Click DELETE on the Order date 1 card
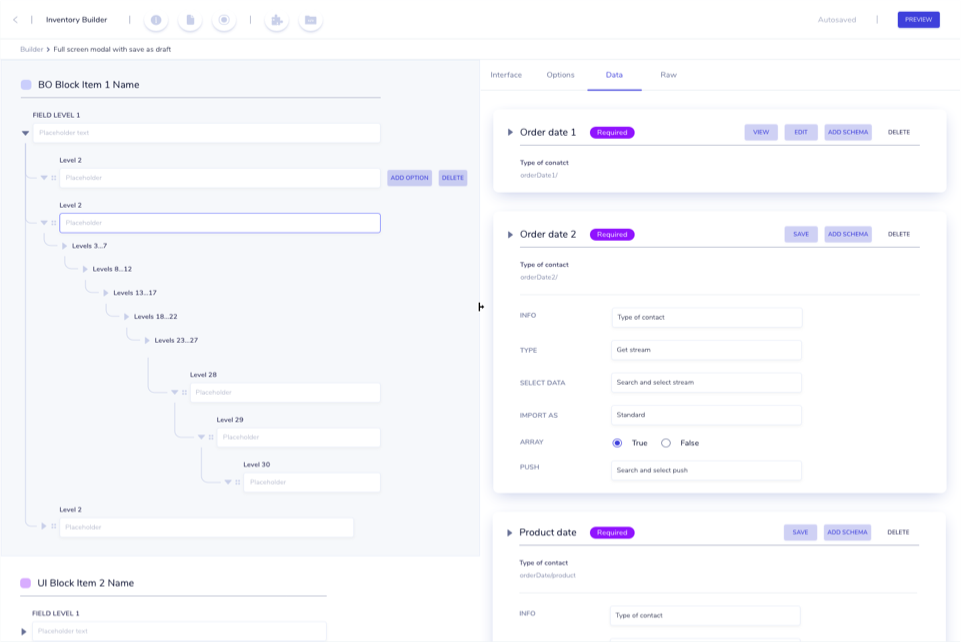The width and height of the screenshot is (961, 642). [x=898, y=132]
